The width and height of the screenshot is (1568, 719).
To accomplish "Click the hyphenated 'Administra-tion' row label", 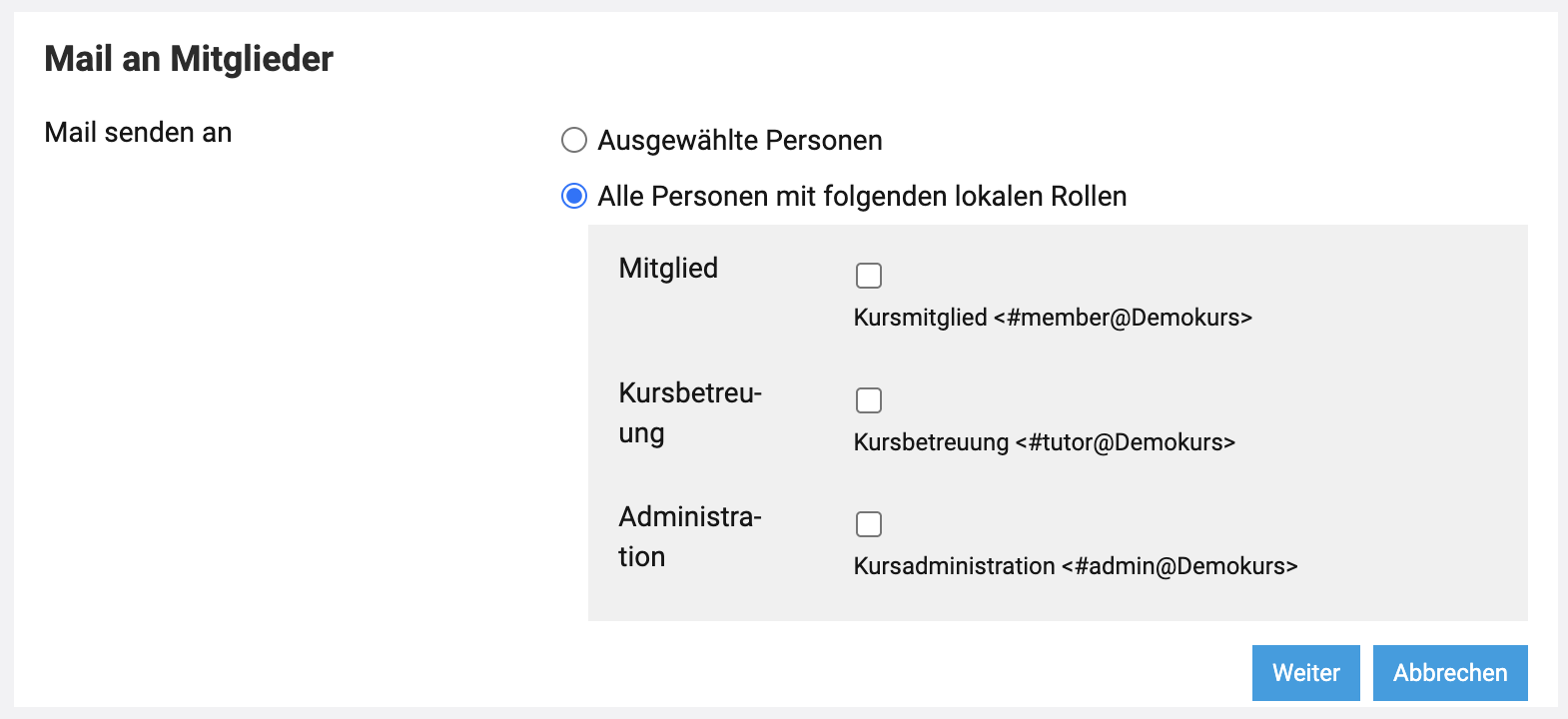I will click(689, 536).
